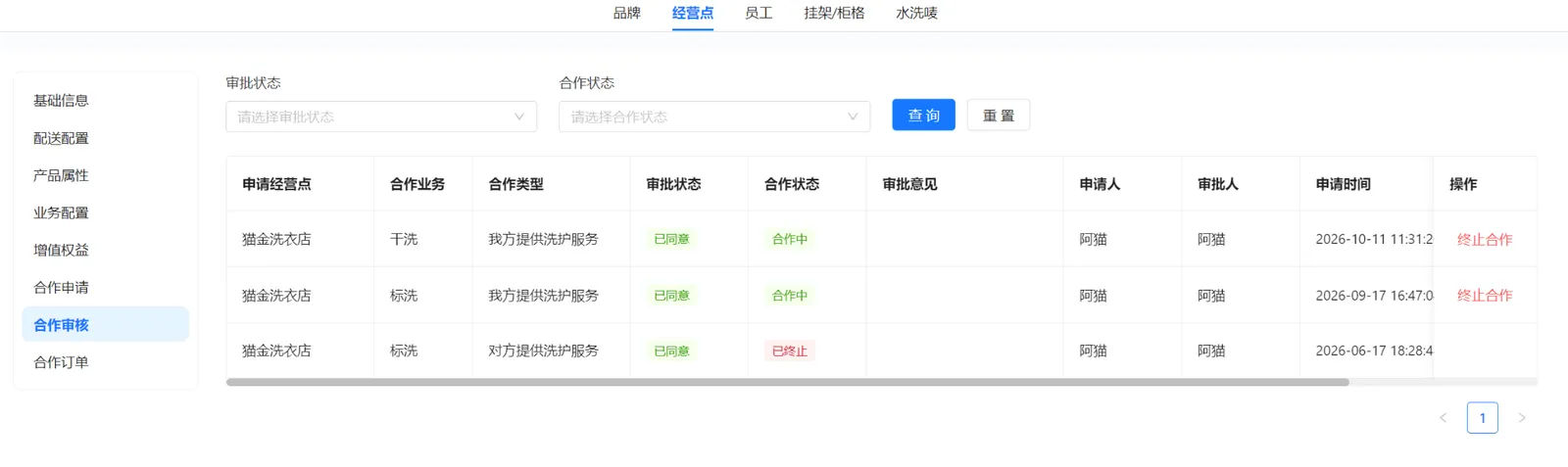Viewport: 1568px width, 467px height.
Task: Open 合作订单 sidebar item
Action: (x=105, y=361)
